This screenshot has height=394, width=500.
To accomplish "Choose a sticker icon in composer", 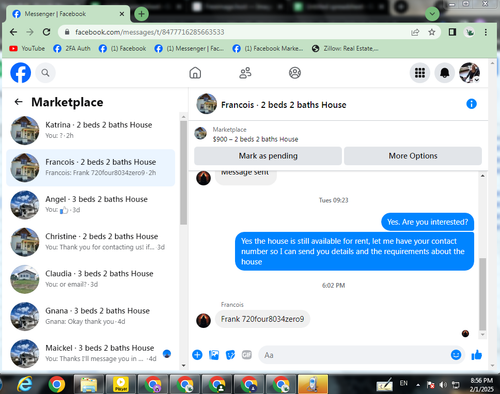I will 230,355.
